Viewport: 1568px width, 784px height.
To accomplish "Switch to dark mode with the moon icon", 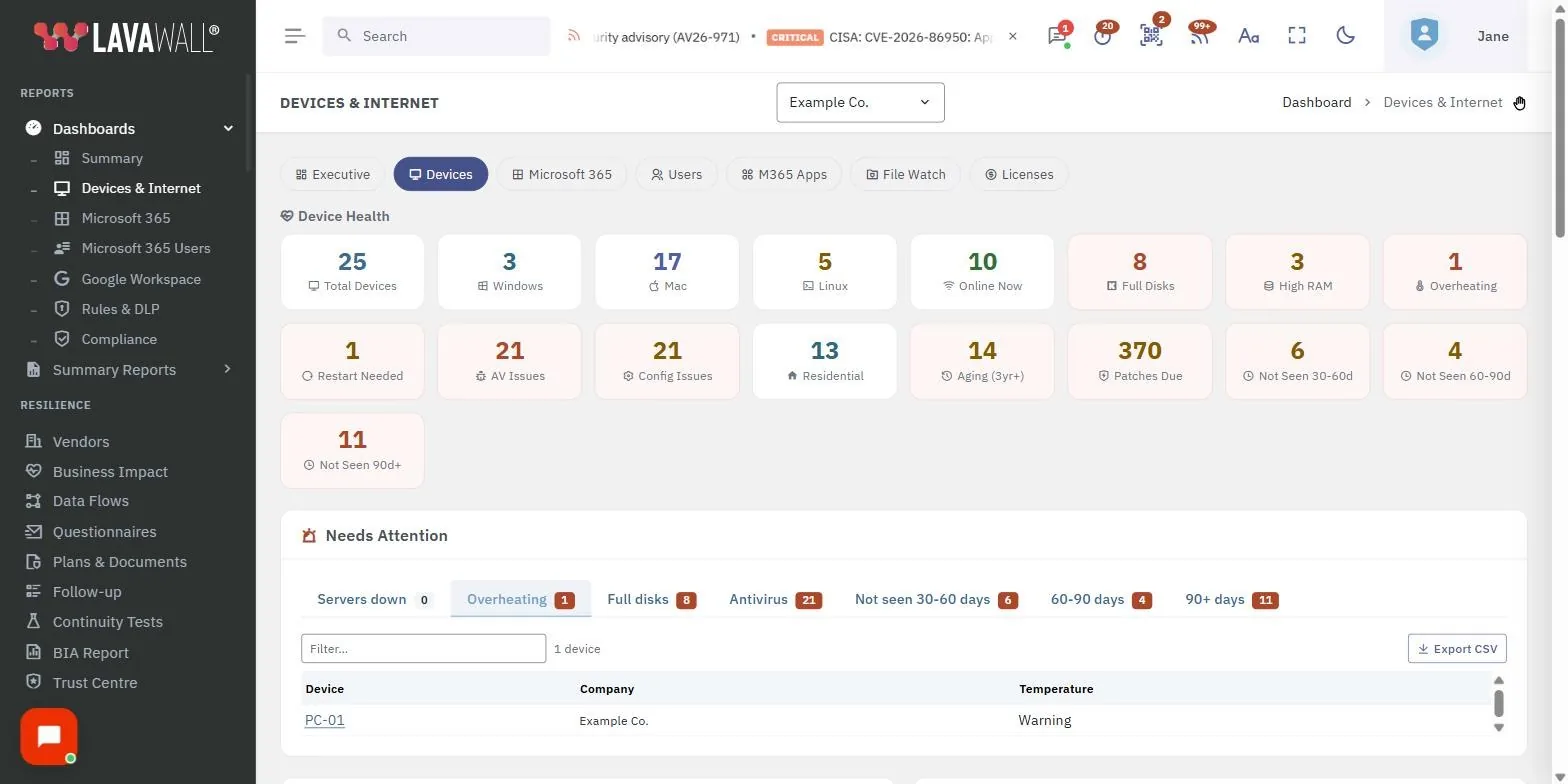I will 1346,36.
